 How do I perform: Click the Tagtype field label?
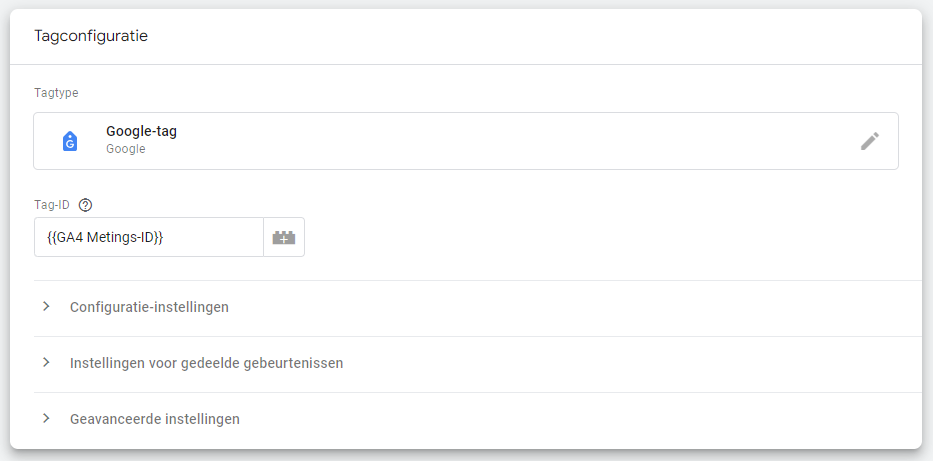56,93
